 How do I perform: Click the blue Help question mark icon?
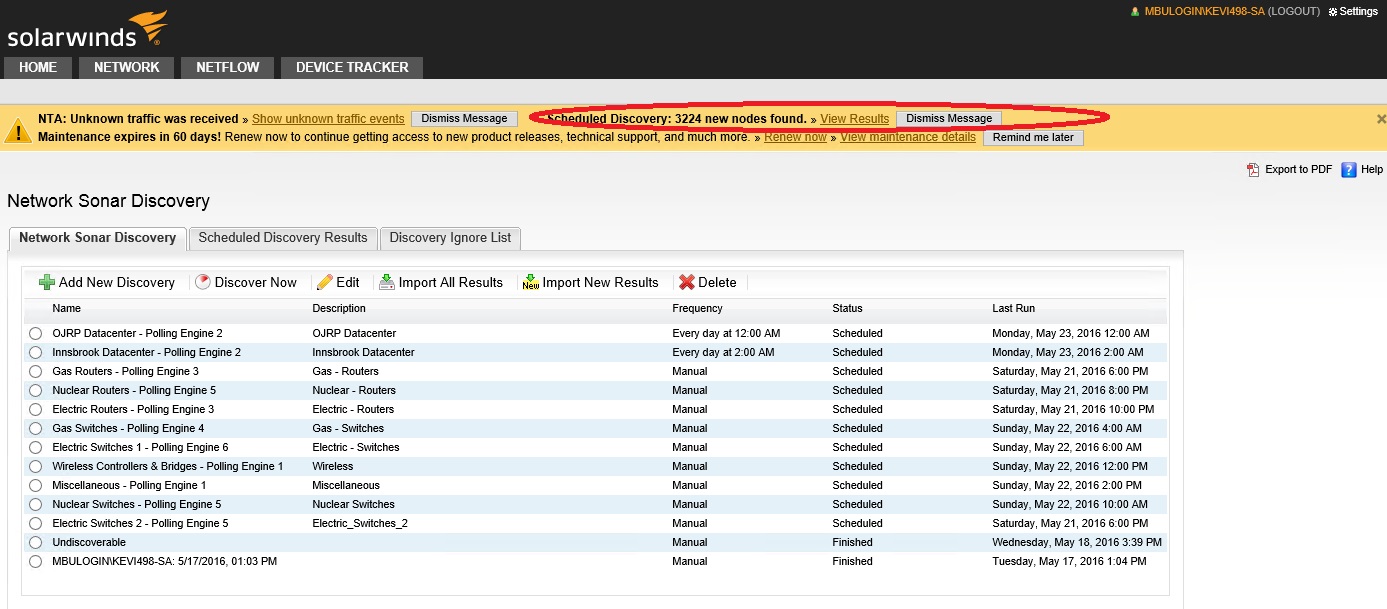coord(1348,170)
